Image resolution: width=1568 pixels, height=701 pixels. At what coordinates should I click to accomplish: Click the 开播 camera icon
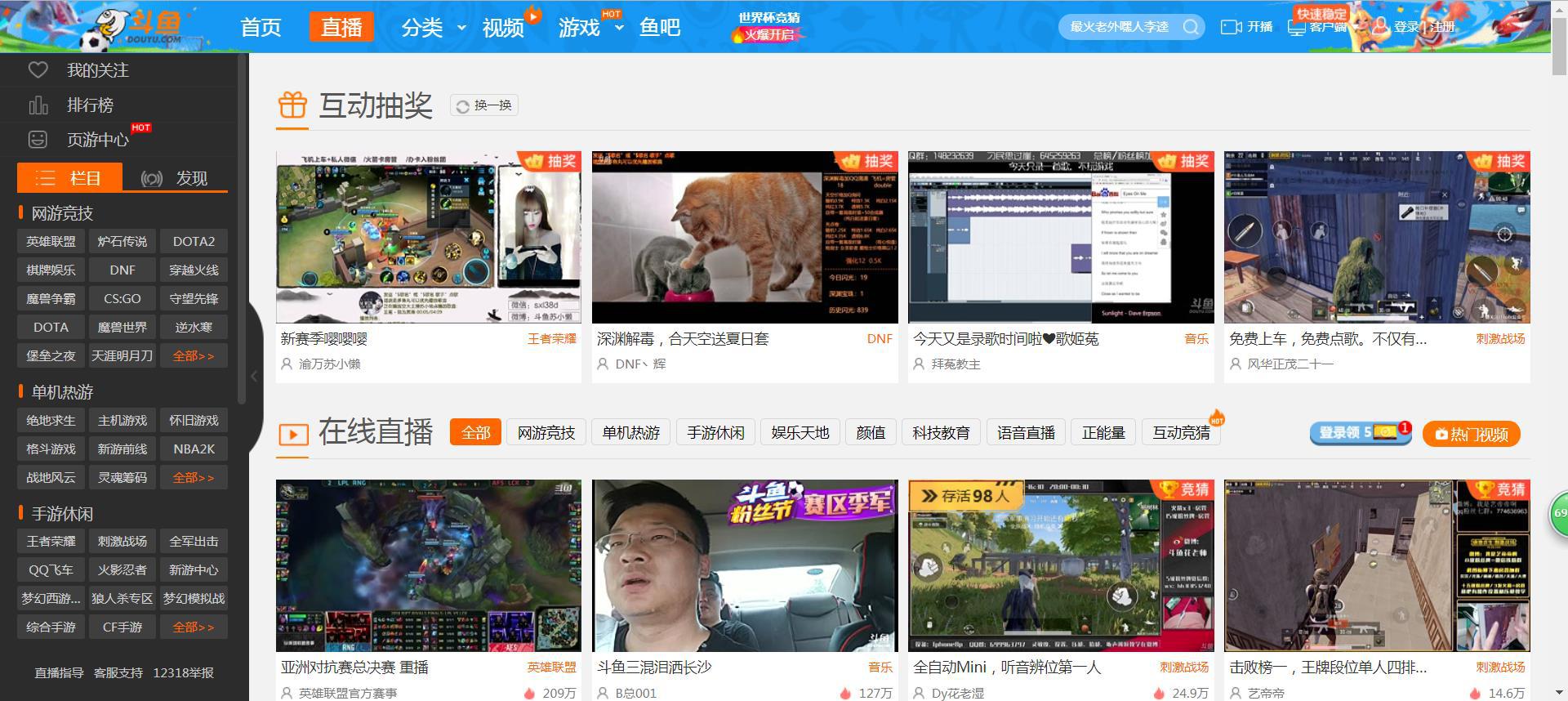[x=1231, y=27]
